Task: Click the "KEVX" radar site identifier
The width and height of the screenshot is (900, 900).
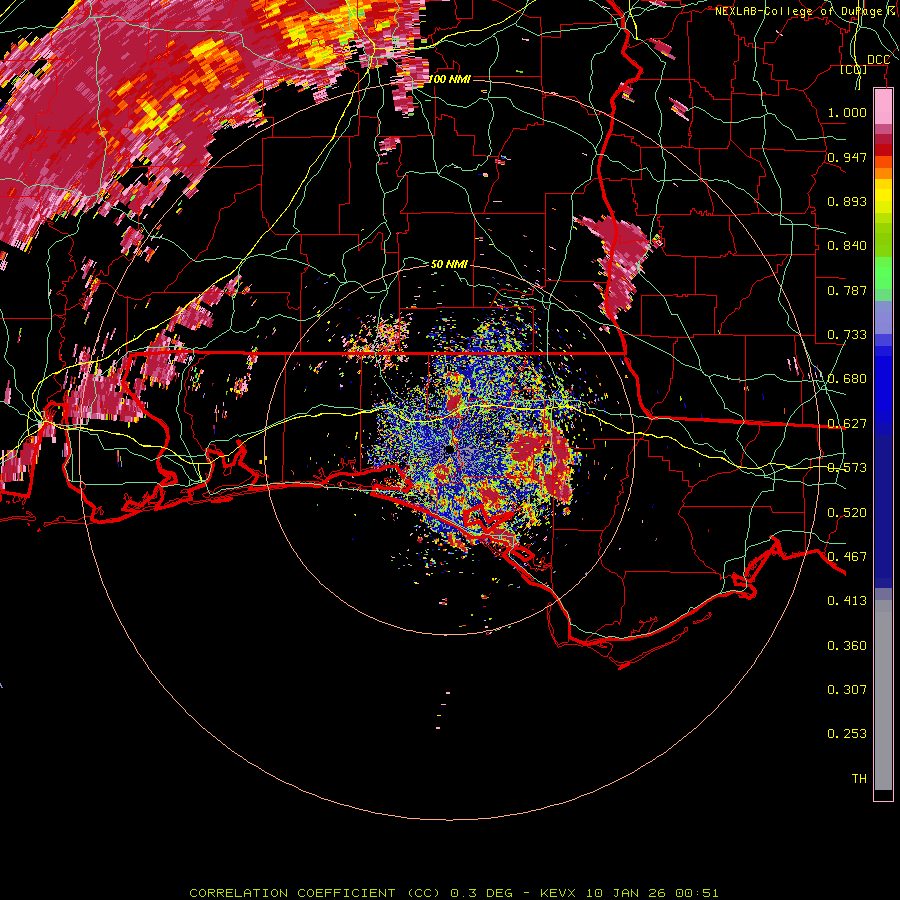Action: (560, 893)
